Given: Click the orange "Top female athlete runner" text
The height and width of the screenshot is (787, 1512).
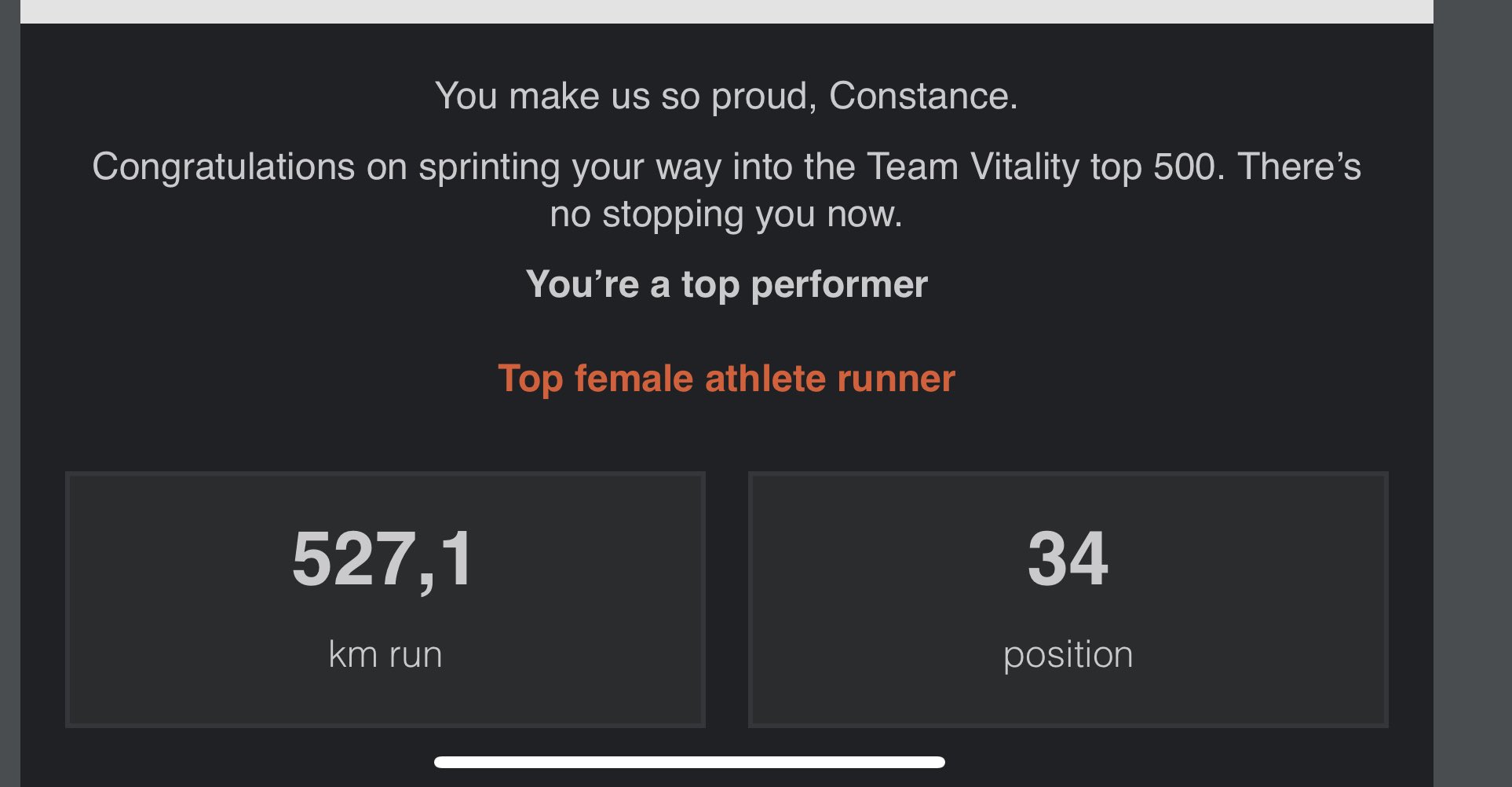Looking at the screenshot, I should (x=726, y=379).
